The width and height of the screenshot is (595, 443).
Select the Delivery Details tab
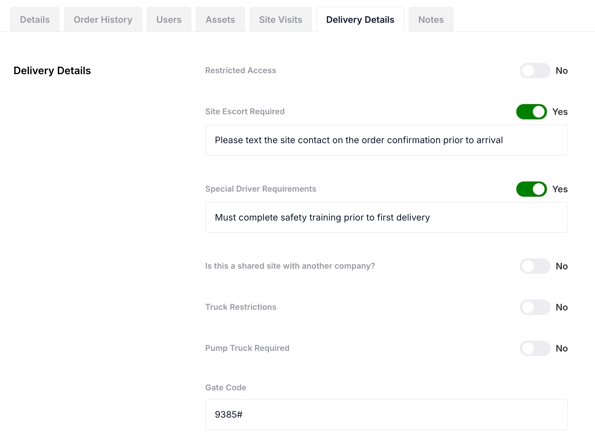360,19
